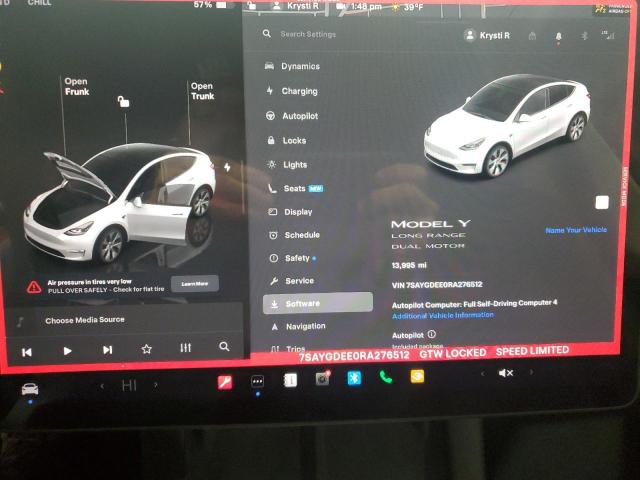Tap the charge port lightning bolt icon
The image size is (640, 480).
point(227,167)
